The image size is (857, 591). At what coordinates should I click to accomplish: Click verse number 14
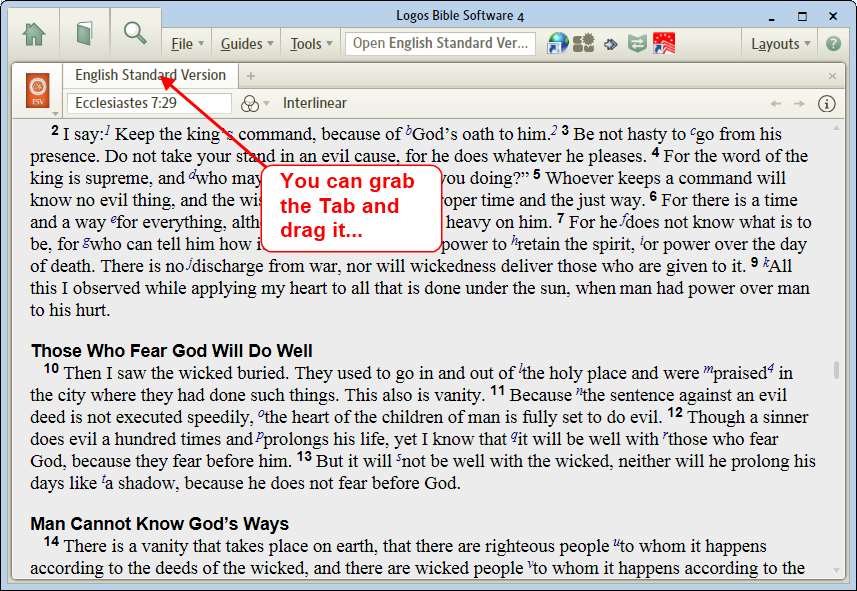click(x=51, y=541)
